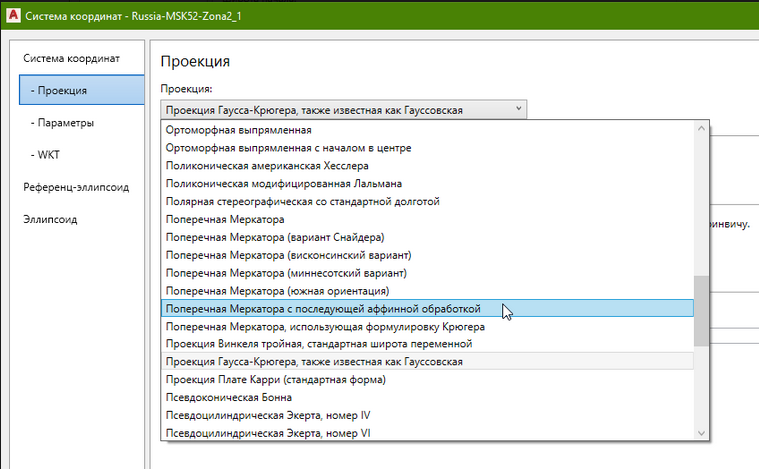Choose Поперечная Меркатора (вариант Снайдера)

pos(275,237)
